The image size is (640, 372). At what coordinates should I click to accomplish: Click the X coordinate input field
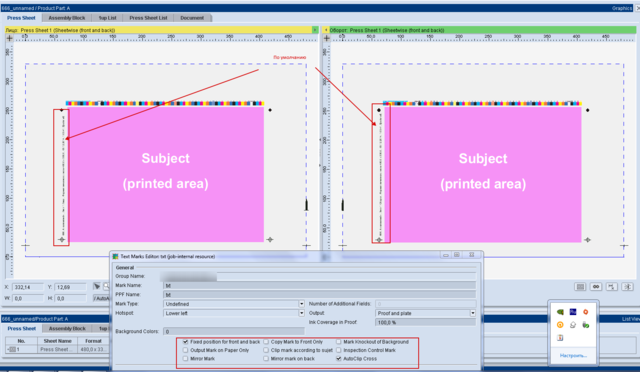point(27,287)
